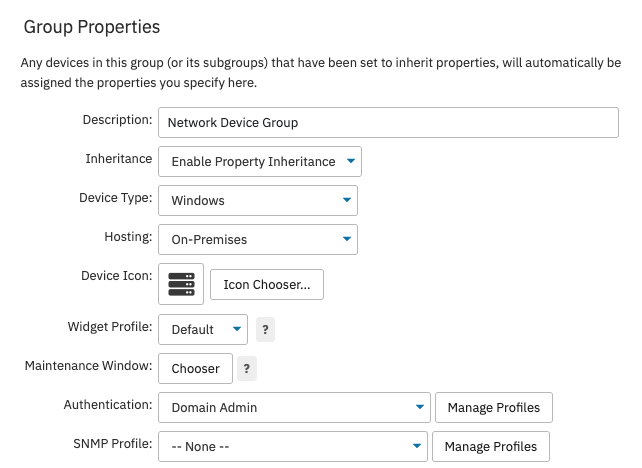Click the Inheritance field label
The image size is (642, 468).
[x=119, y=159]
